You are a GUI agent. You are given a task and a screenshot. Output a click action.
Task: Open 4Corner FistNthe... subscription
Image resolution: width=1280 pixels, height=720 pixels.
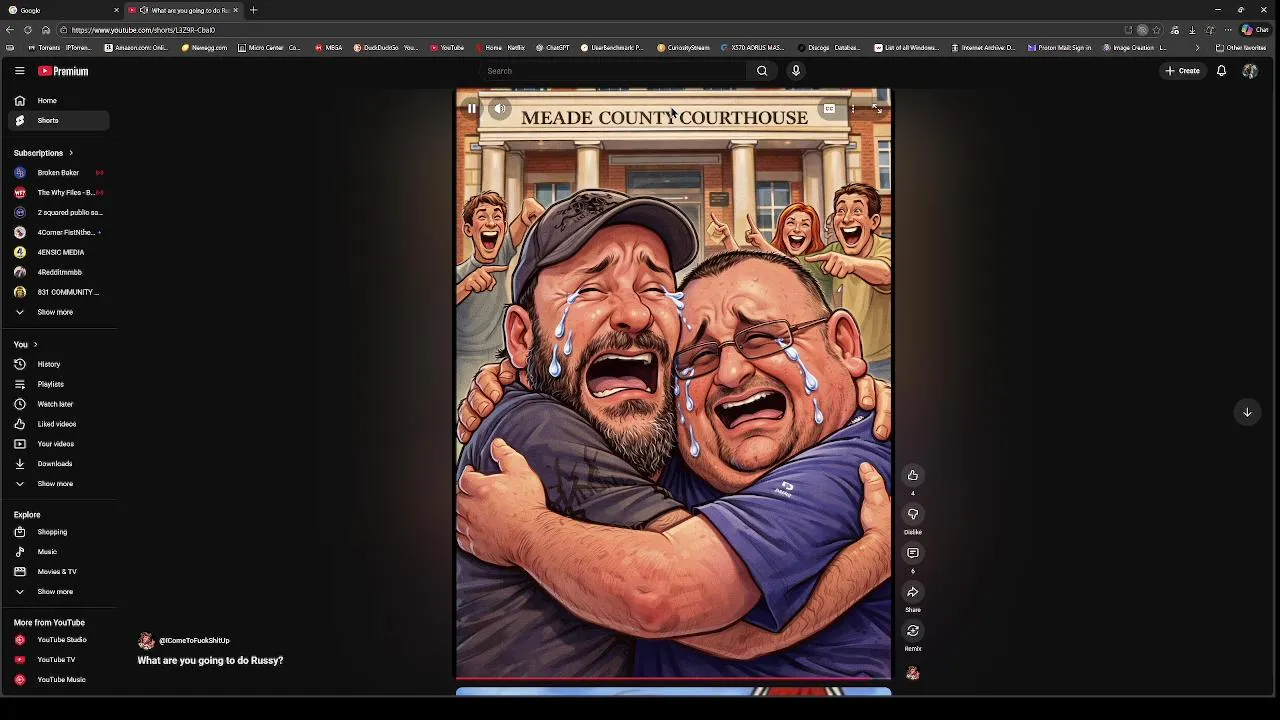(59, 233)
